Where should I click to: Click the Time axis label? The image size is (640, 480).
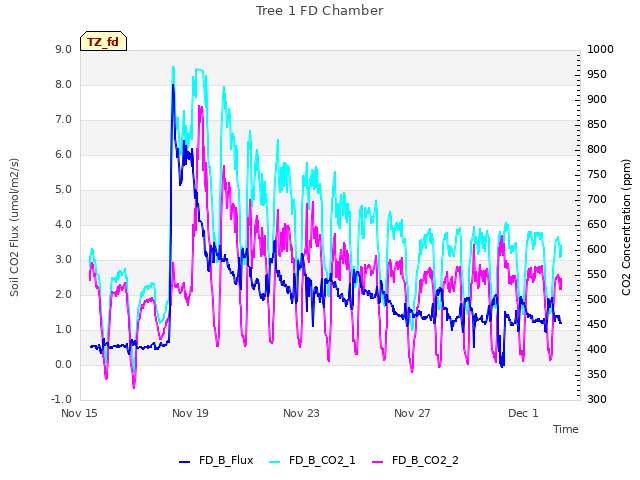(566, 429)
